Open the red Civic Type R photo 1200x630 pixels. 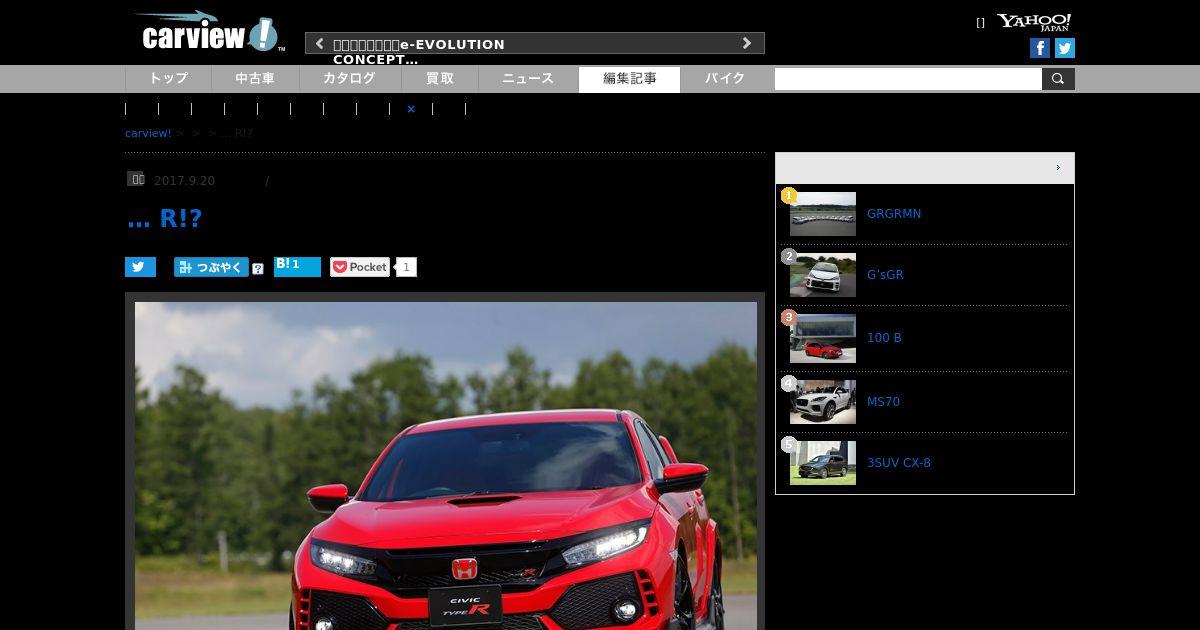[x=446, y=466]
